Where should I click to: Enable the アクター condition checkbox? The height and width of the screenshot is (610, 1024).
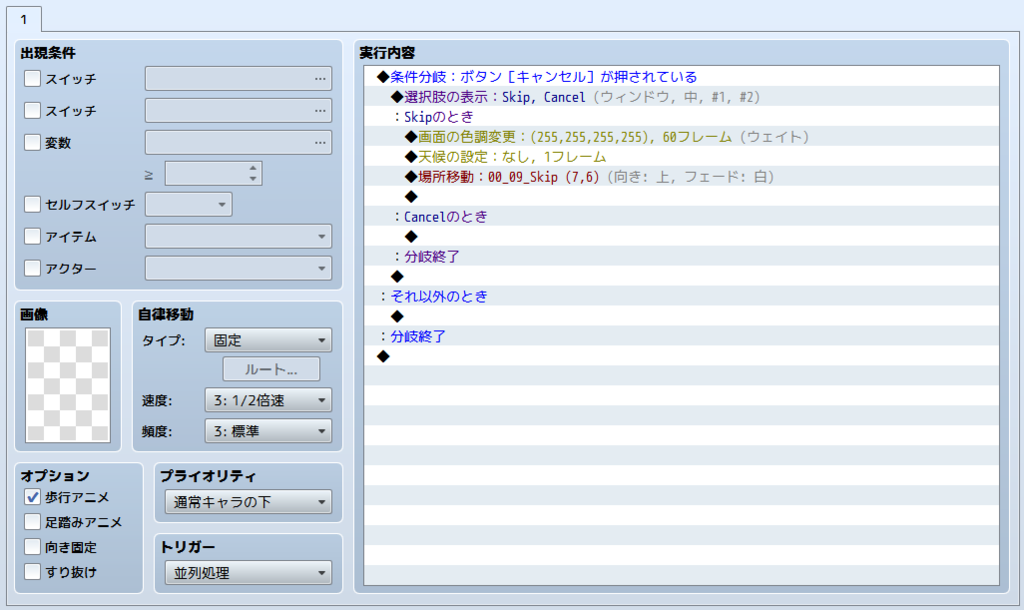pos(32,268)
